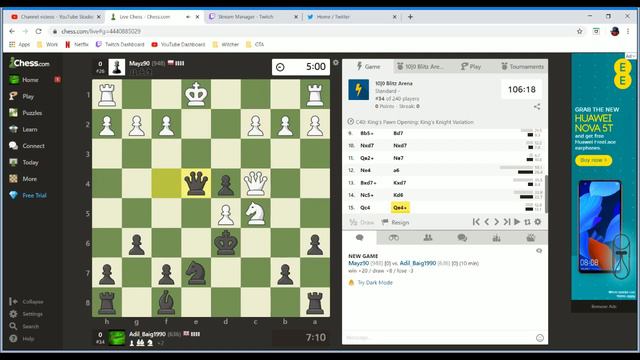This screenshot has width=640, height=360.
Task: Open emoji picker in chat
Action: (540, 338)
